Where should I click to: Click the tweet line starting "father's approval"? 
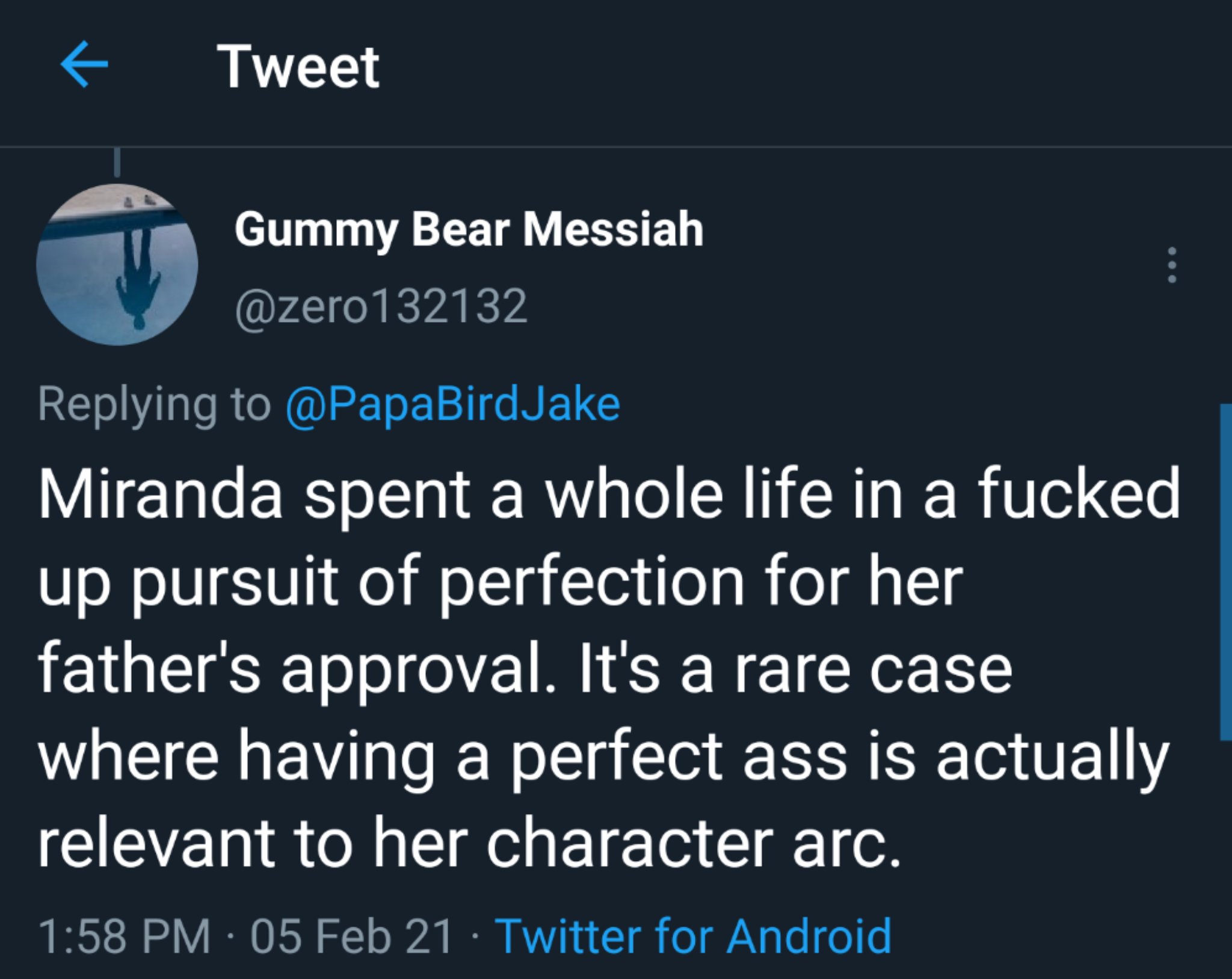click(525, 669)
